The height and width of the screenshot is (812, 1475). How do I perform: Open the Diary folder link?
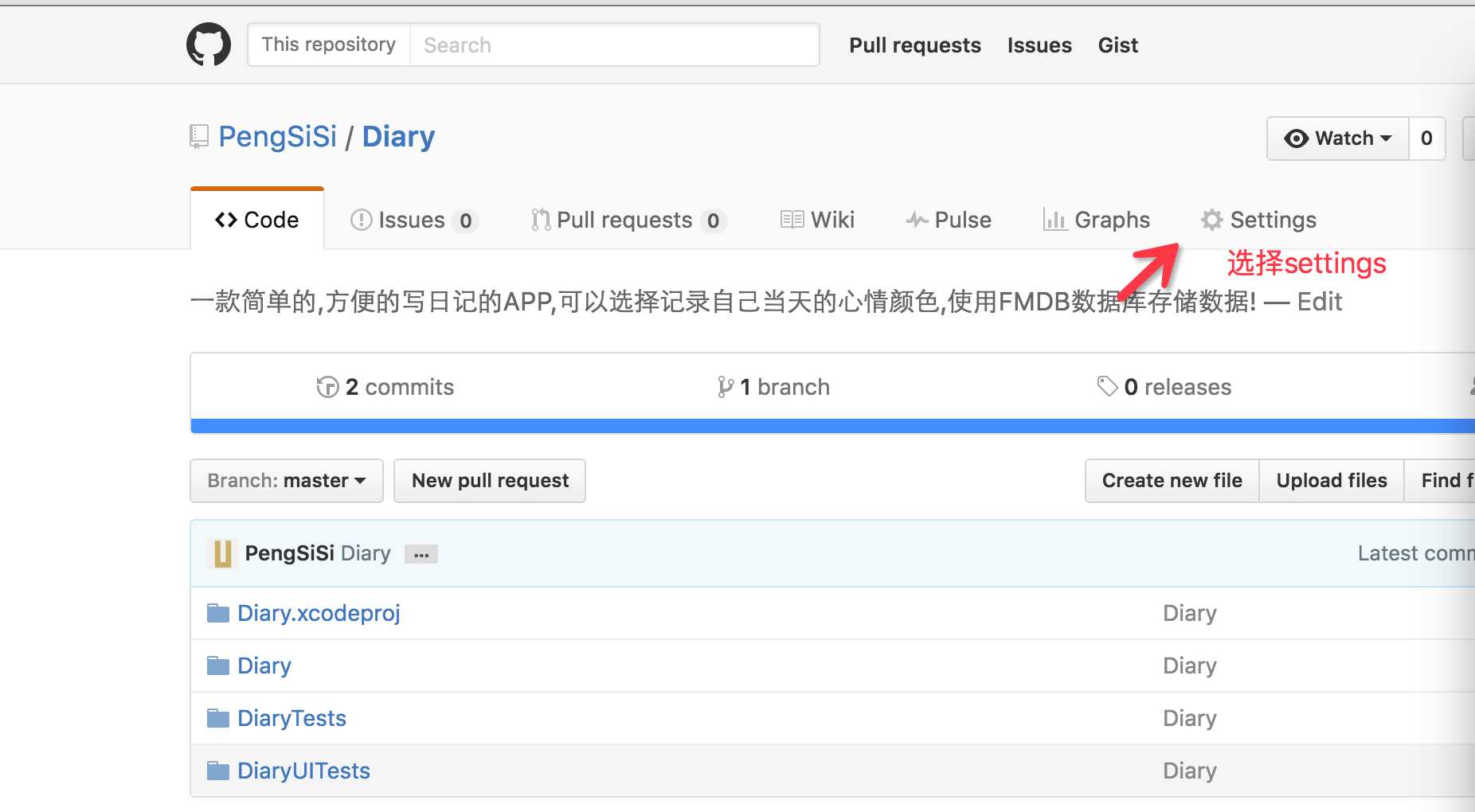click(264, 666)
